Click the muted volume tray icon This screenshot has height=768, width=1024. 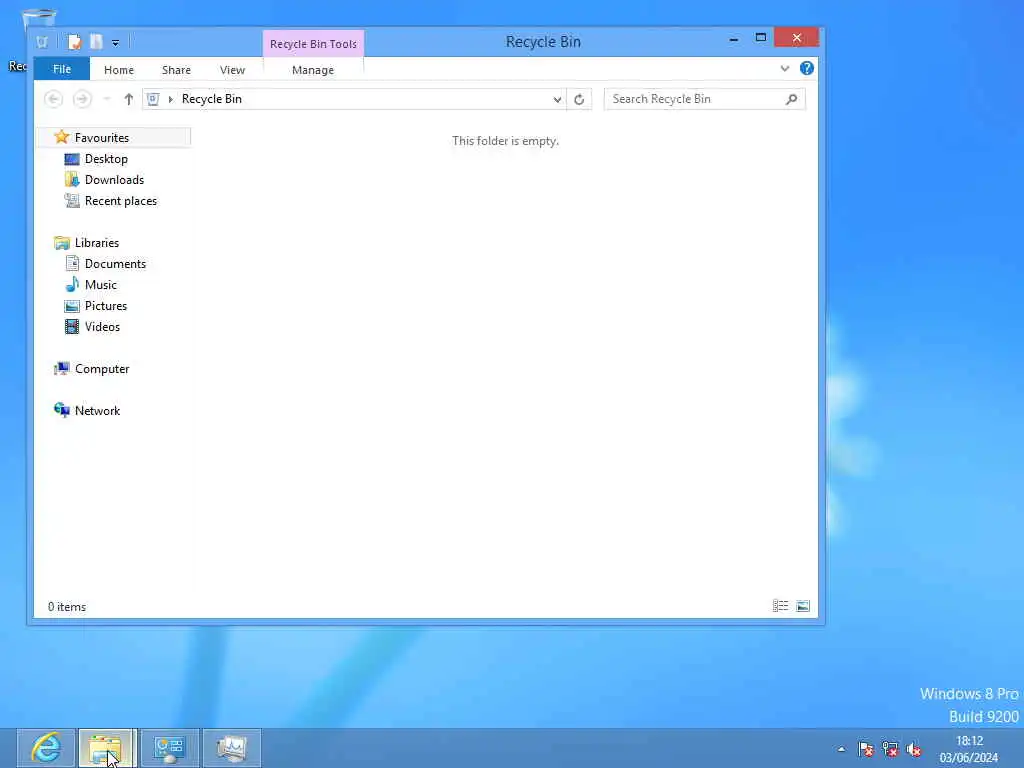[914, 749]
